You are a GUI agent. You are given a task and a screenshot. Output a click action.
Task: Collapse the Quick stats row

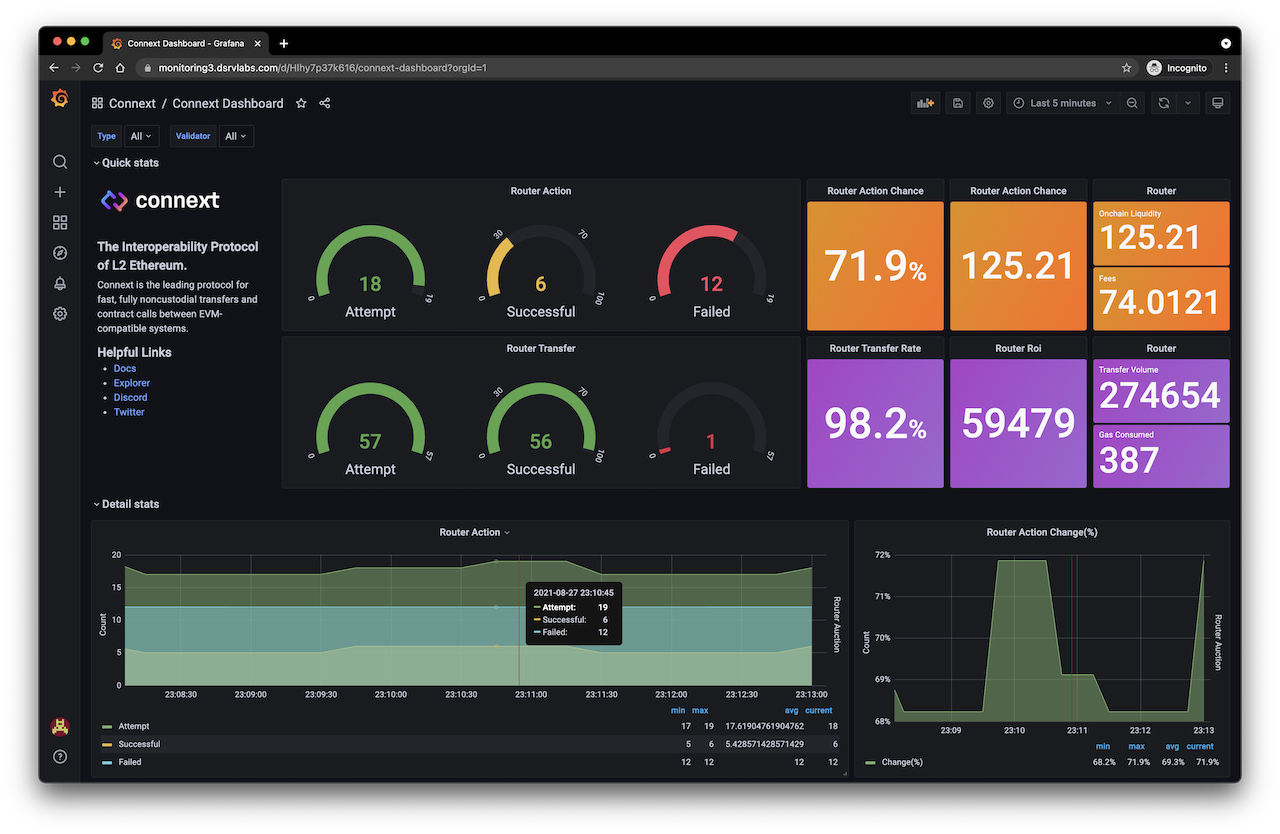pos(126,163)
